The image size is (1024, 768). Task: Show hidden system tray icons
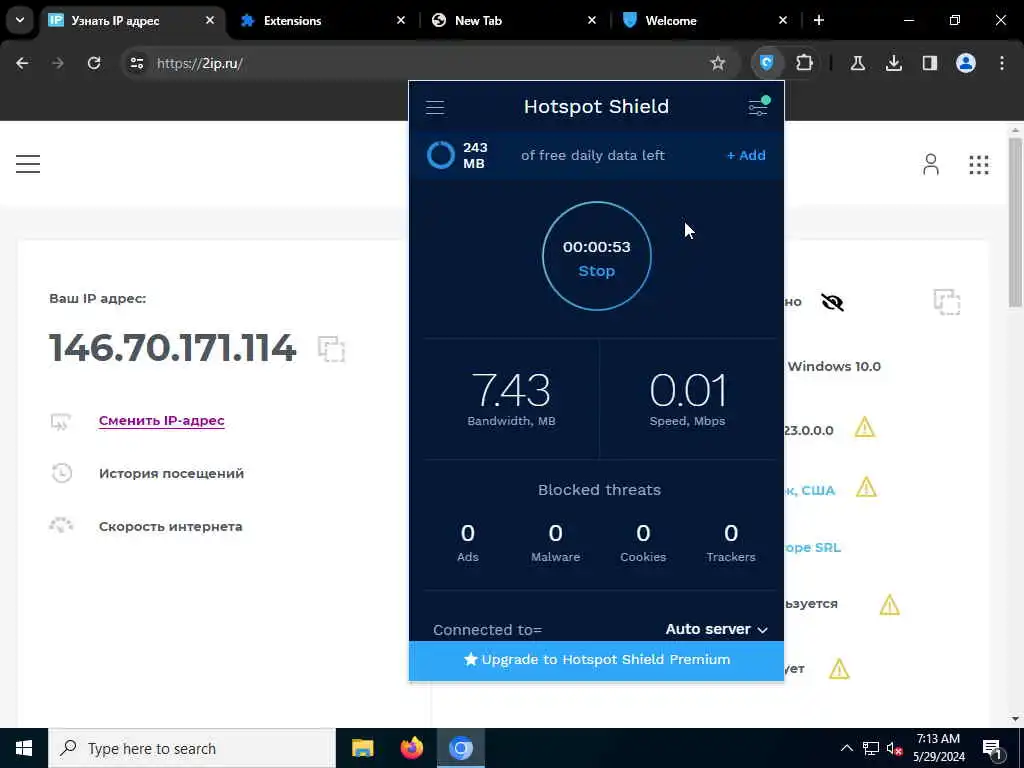(x=846, y=748)
